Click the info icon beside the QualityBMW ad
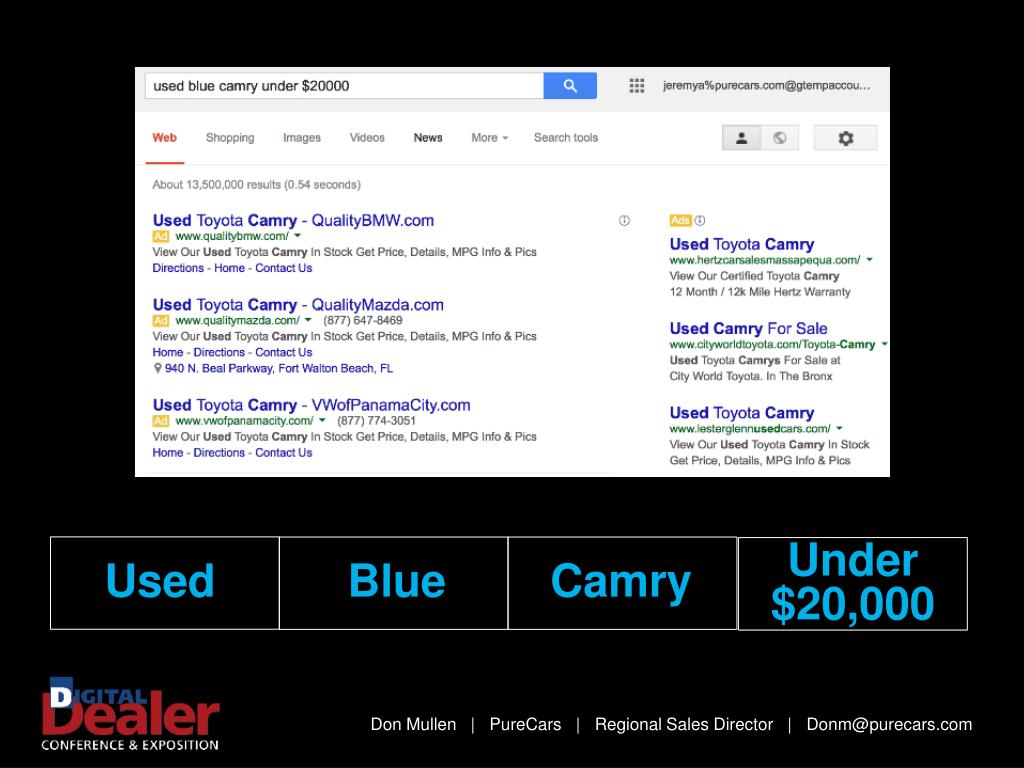This screenshot has height=768, width=1024. click(x=624, y=221)
